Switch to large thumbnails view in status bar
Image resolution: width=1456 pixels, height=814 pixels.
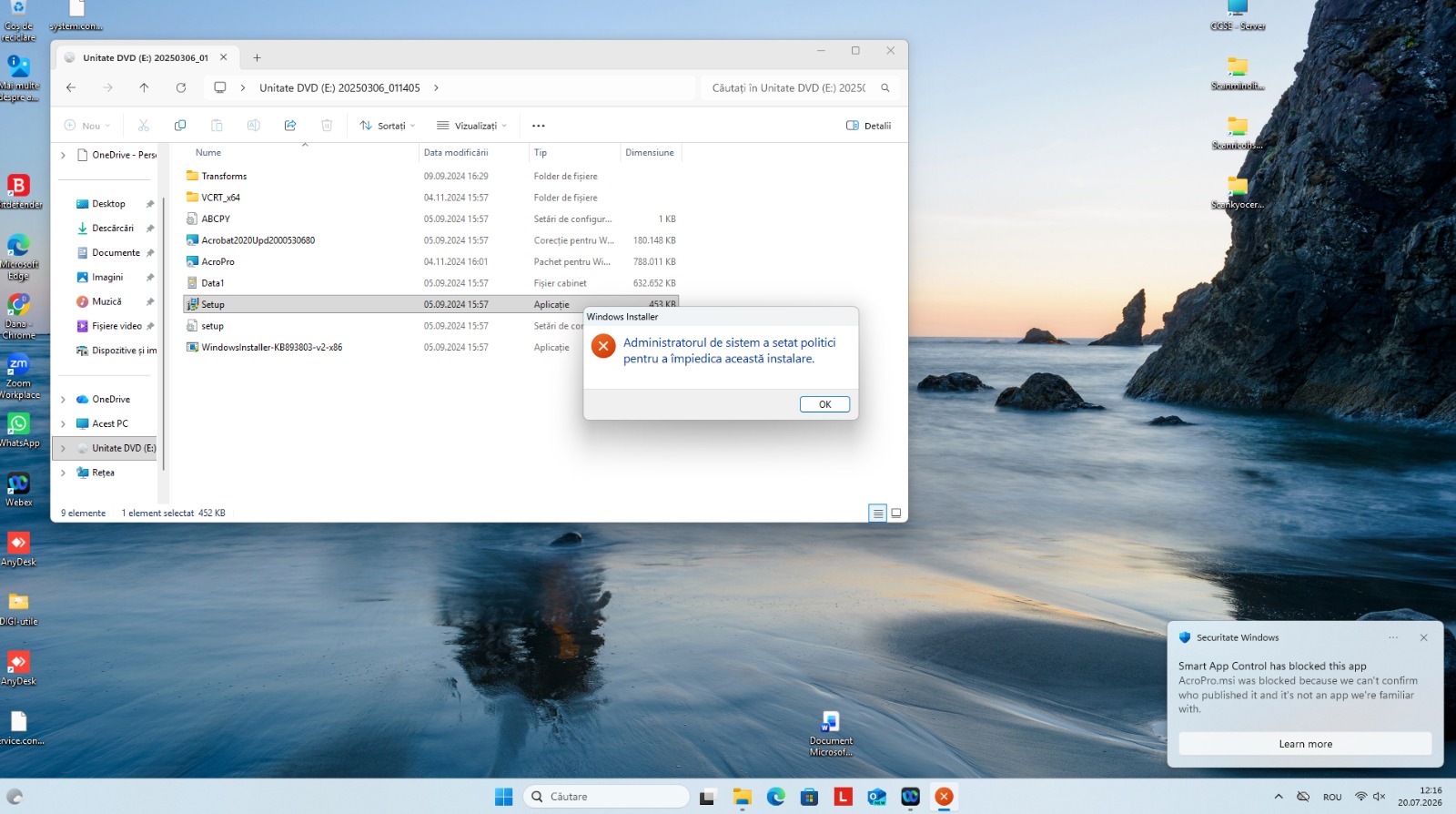[x=896, y=514]
